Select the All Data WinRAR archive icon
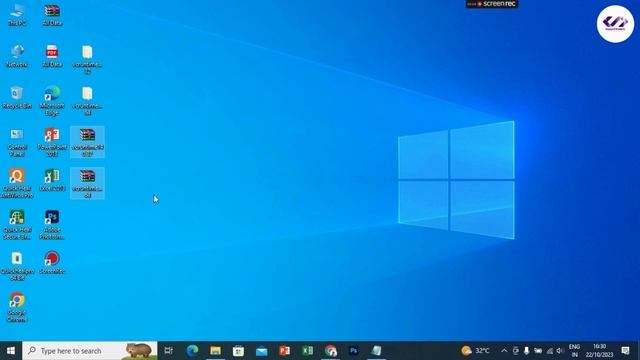Viewport: 640px width, 360px height. point(52,15)
